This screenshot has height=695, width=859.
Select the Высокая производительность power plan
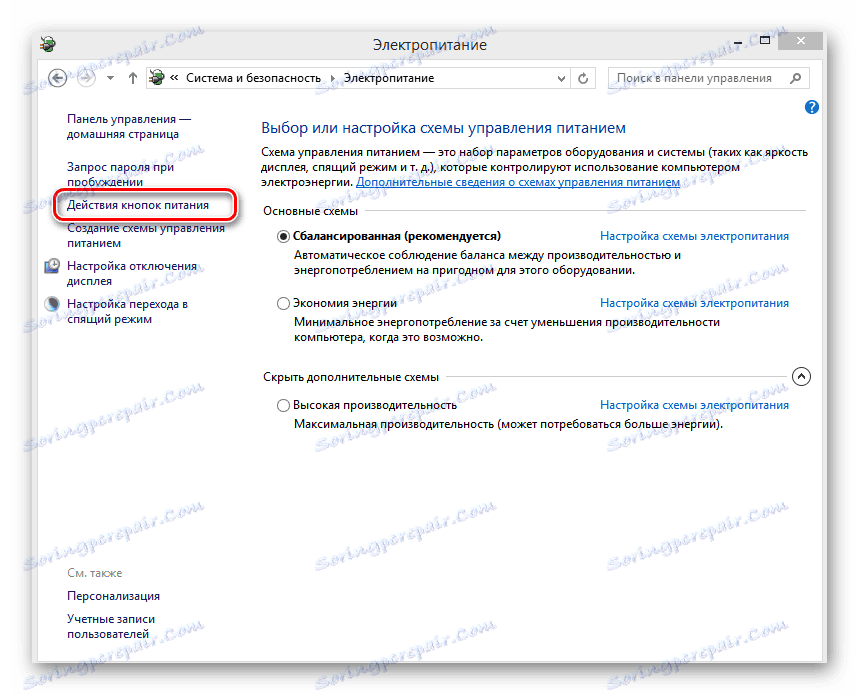point(283,405)
